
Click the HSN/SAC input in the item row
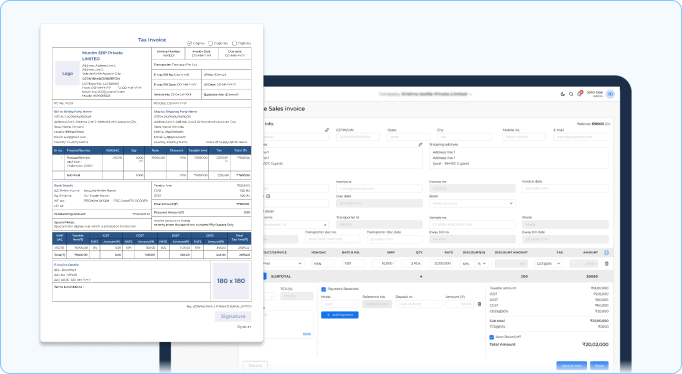click(323, 264)
